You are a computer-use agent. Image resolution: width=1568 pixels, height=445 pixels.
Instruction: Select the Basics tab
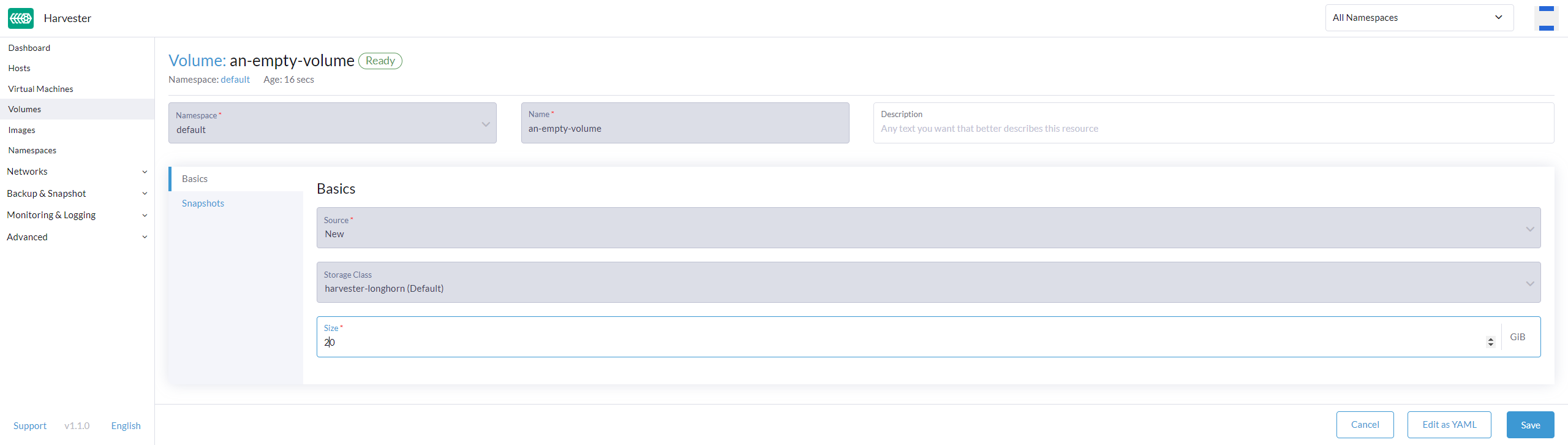pyautogui.click(x=195, y=179)
